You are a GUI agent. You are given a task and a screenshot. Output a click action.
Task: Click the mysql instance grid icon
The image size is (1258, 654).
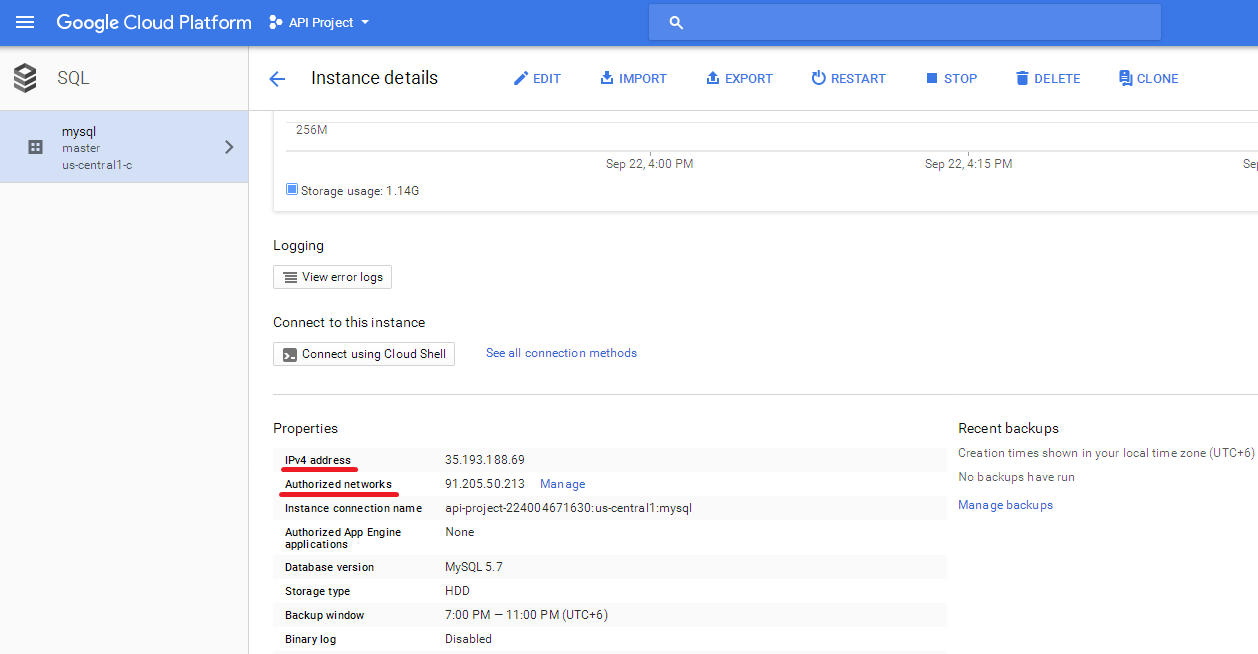pos(36,147)
